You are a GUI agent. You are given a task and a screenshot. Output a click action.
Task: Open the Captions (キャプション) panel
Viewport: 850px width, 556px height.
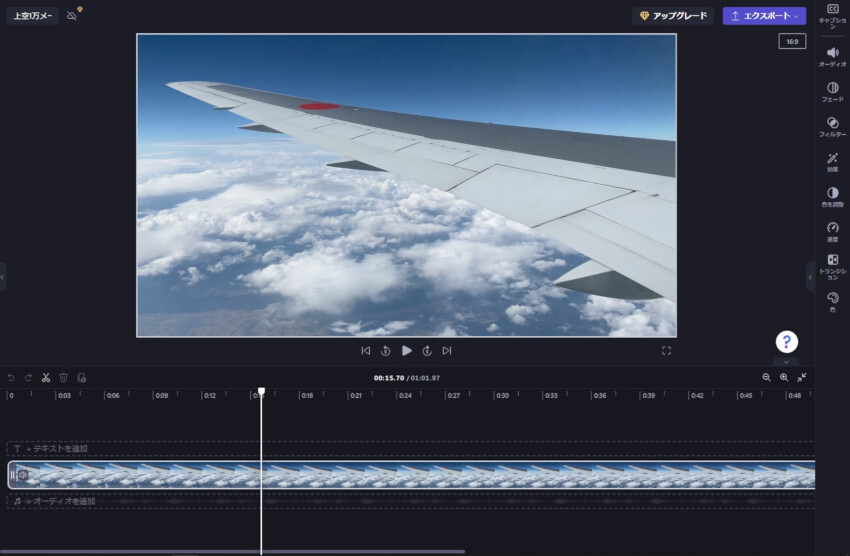pyautogui.click(x=832, y=15)
